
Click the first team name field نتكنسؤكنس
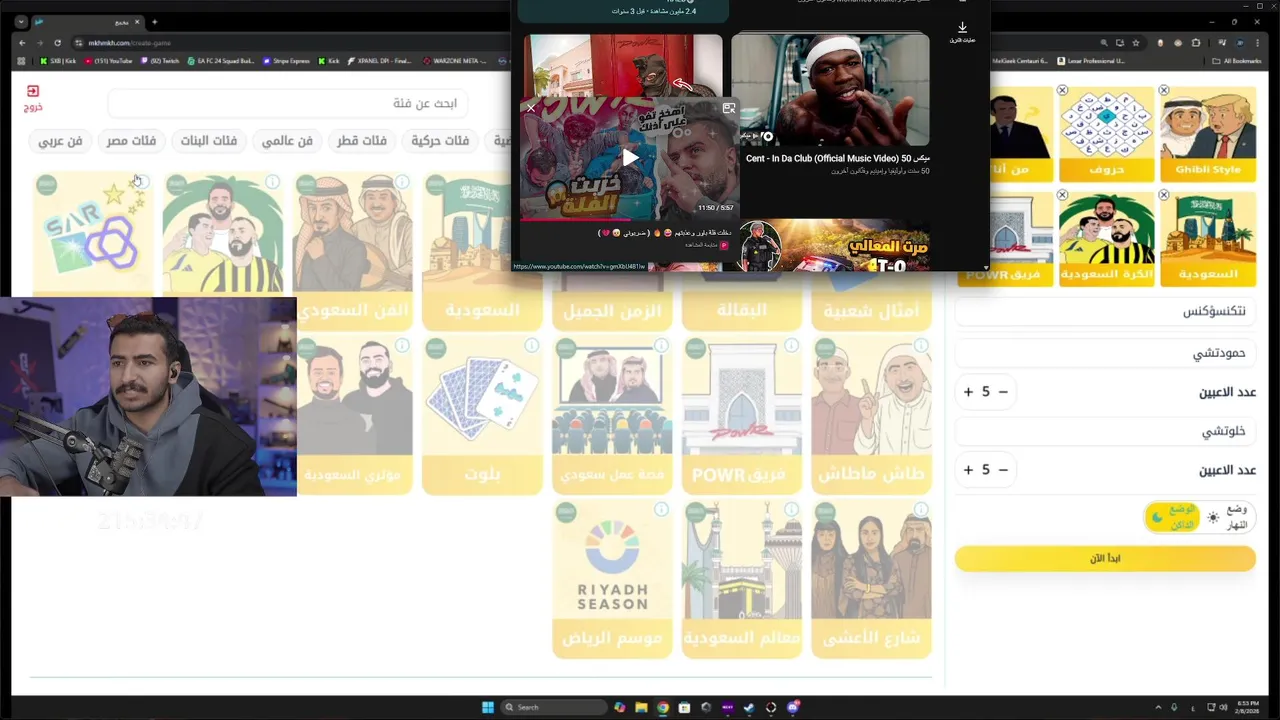click(1105, 311)
